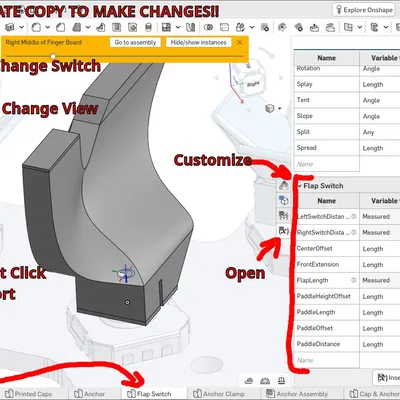Click the Insert variable button
Screen dimensions: 400x400
[387, 378]
